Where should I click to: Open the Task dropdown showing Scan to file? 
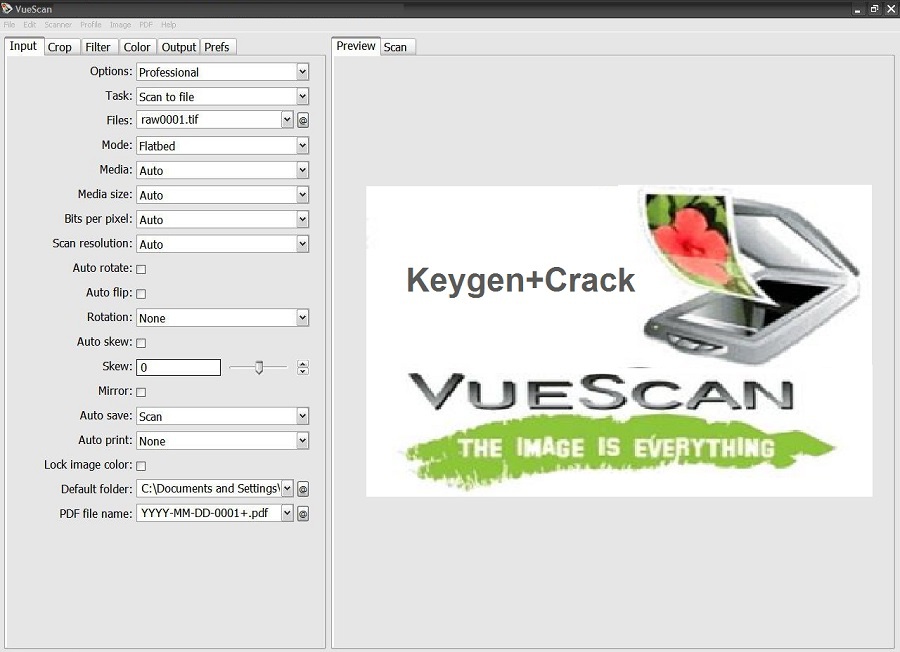coord(223,96)
